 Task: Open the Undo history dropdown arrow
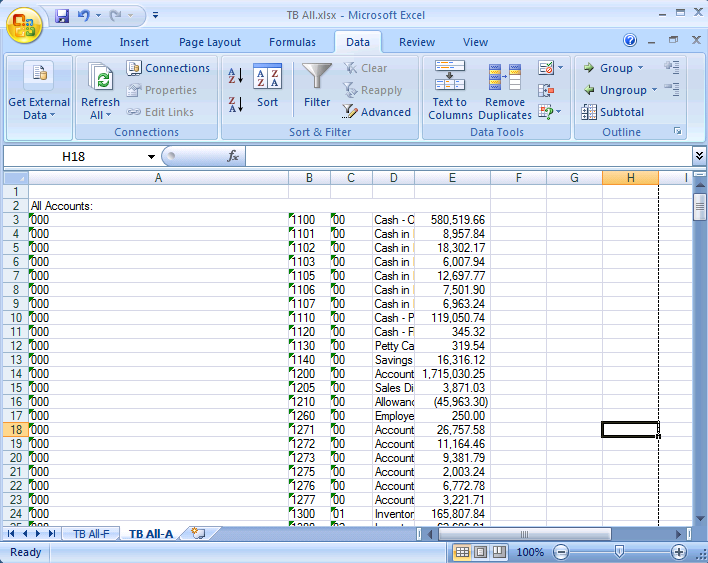point(98,16)
